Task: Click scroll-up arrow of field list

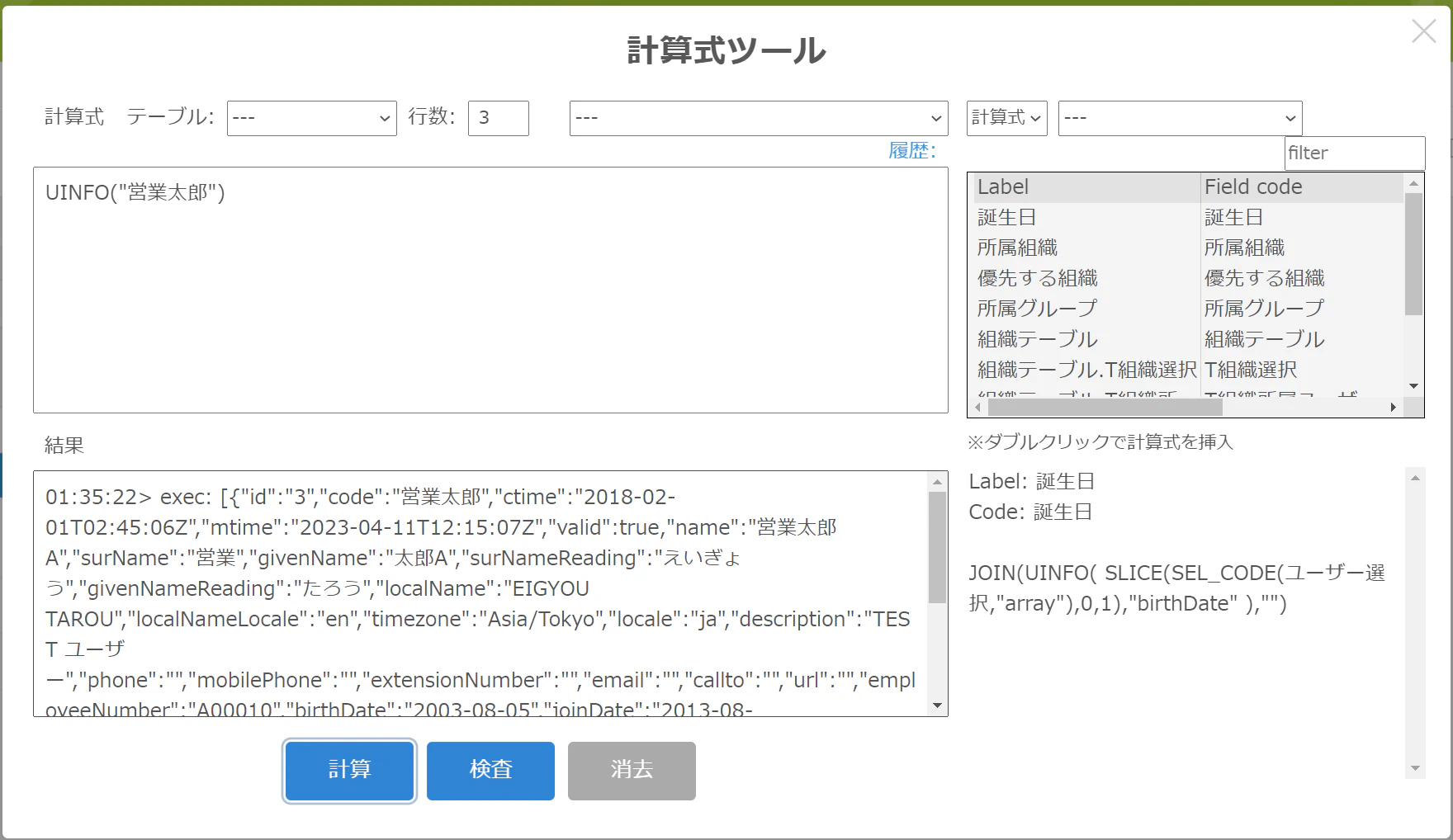Action: click(x=1413, y=183)
